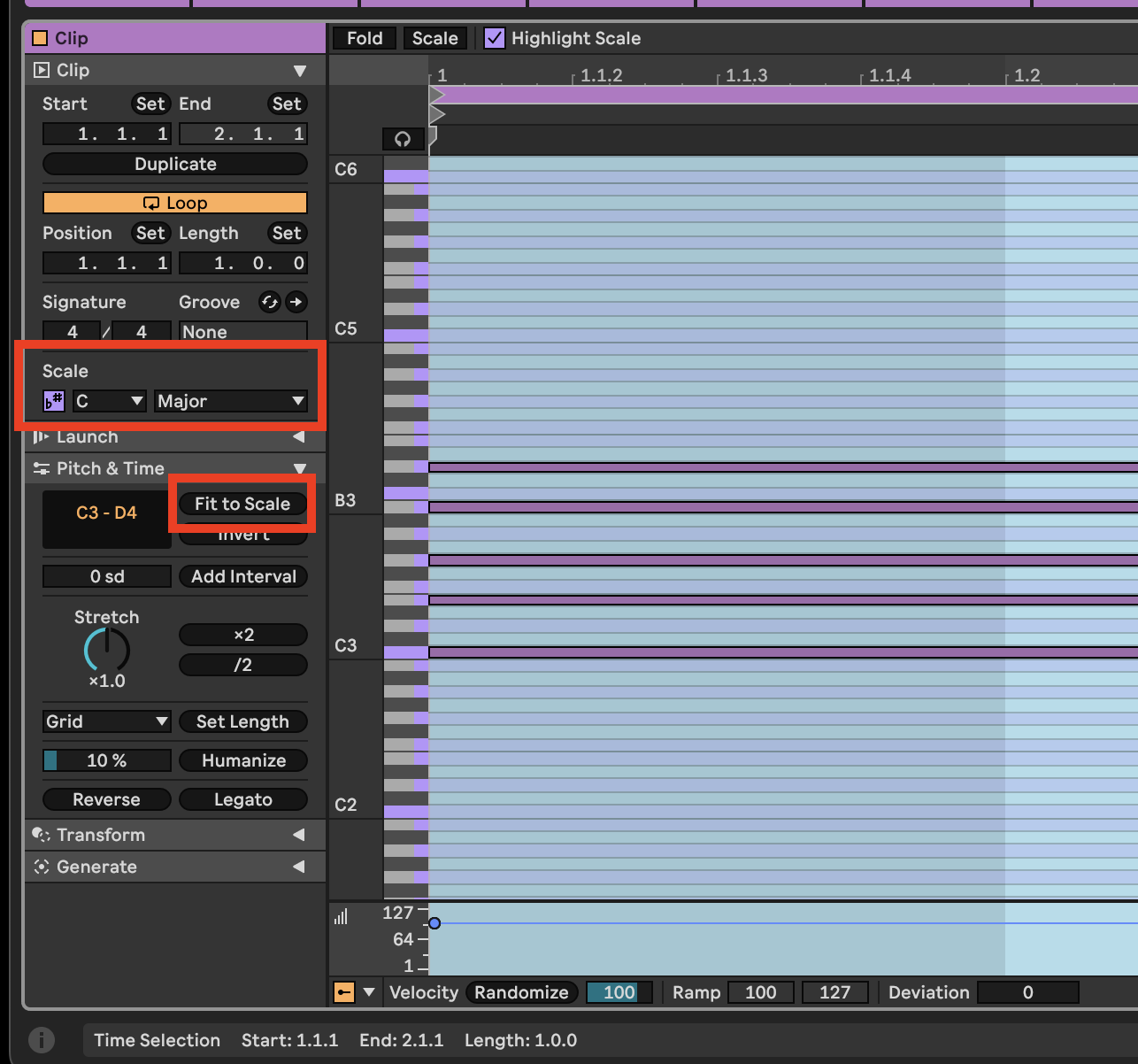
Task: Click the Pitch & Time panel icon
Action: [41, 468]
